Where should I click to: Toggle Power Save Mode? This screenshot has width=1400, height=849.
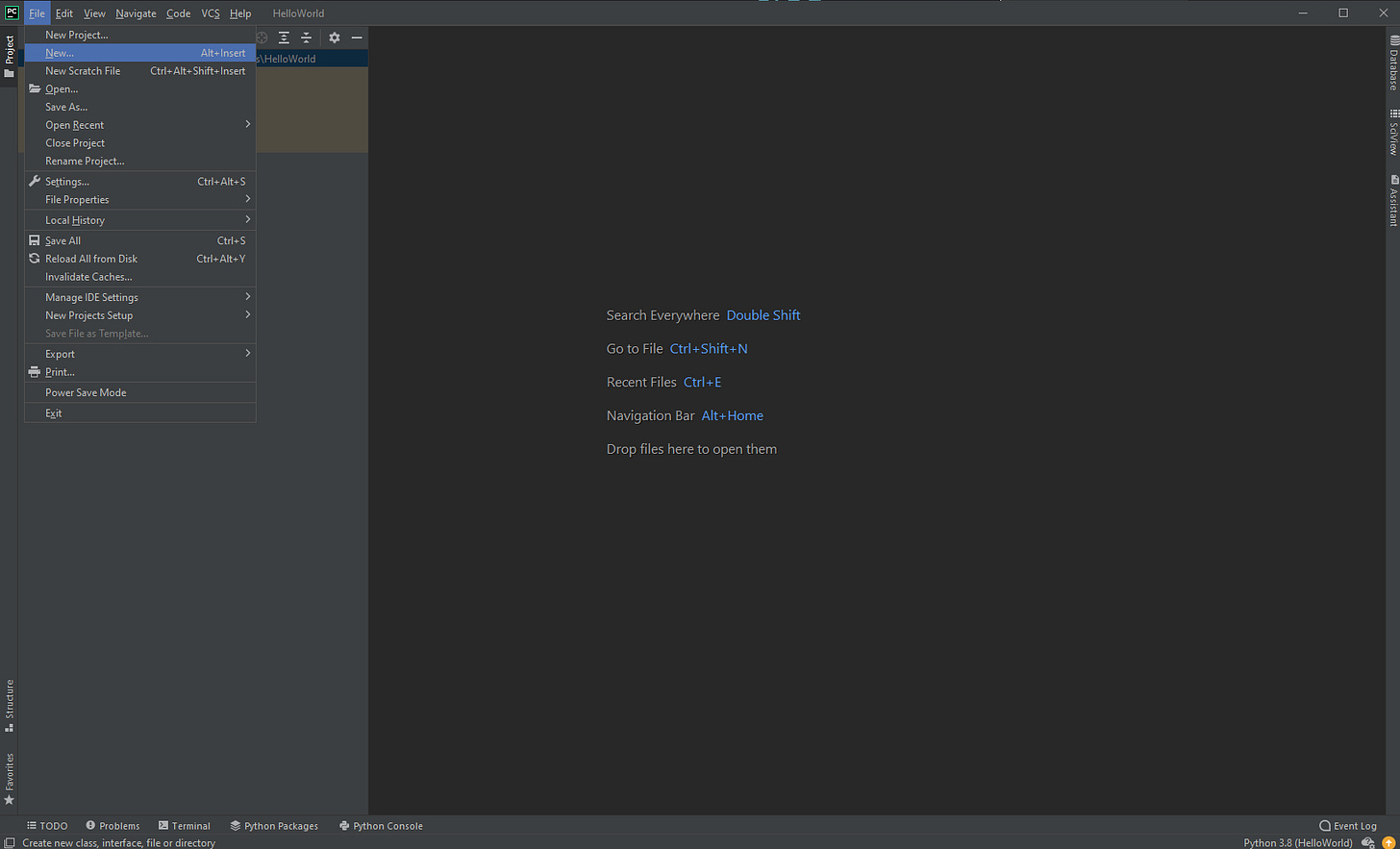140,392
